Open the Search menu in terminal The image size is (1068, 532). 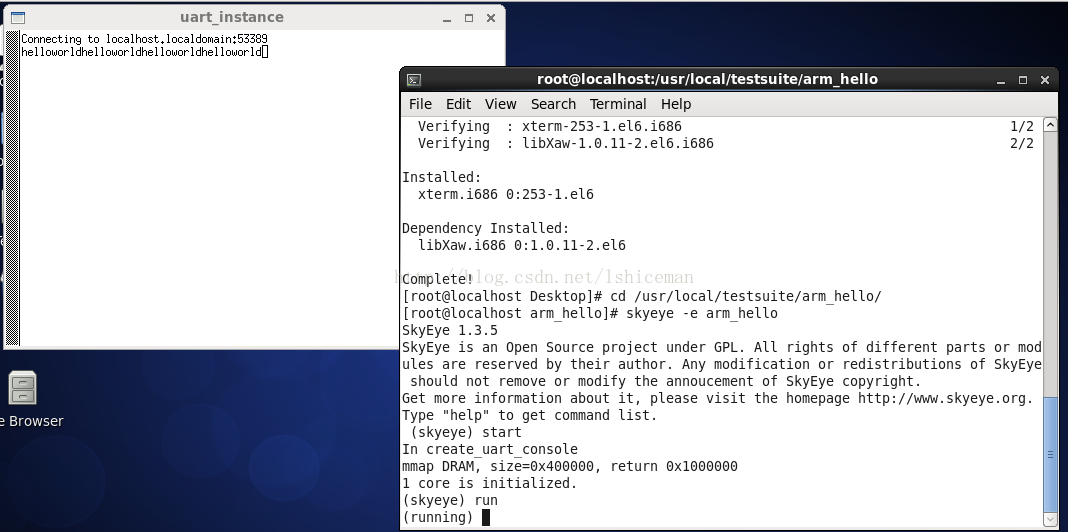[x=553, y=104]
